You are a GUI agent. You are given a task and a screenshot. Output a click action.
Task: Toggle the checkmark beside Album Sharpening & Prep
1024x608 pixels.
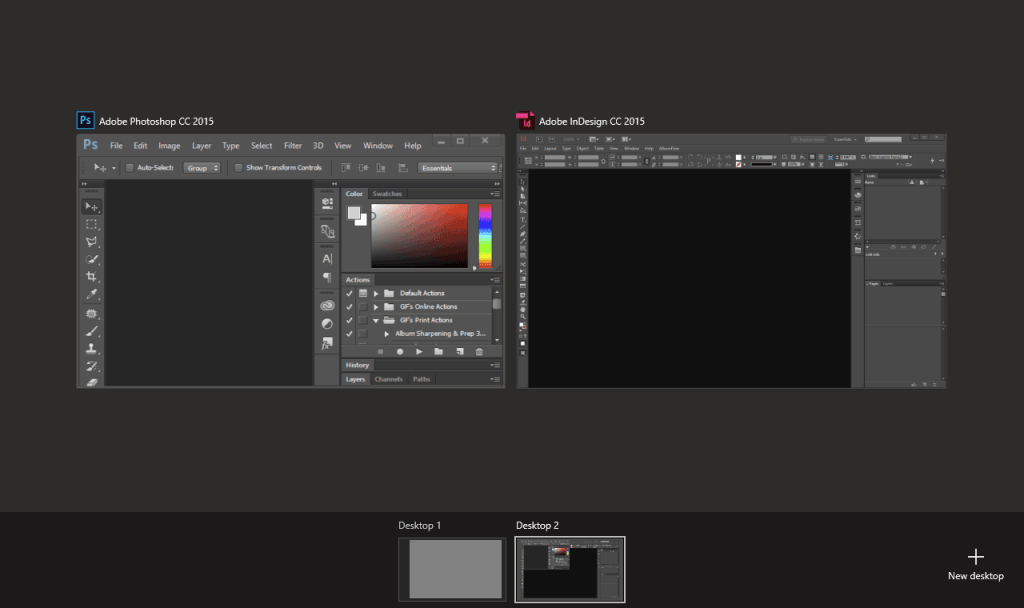point(349,334)
